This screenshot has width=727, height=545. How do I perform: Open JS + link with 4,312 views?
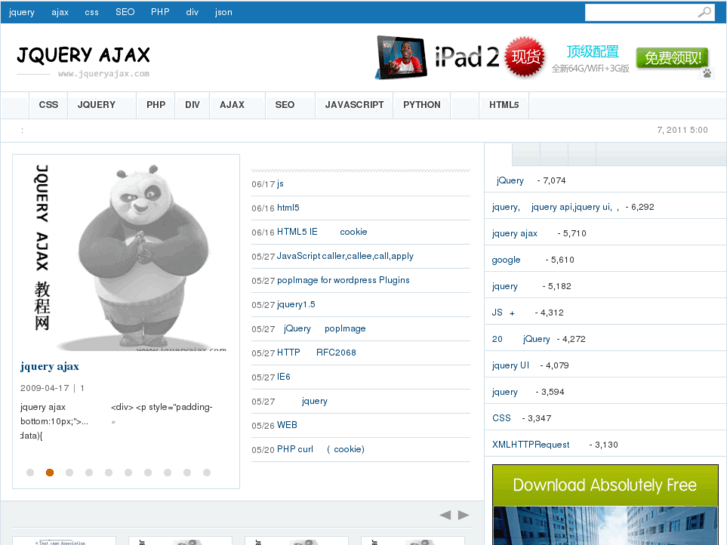[x=503, y=313]
